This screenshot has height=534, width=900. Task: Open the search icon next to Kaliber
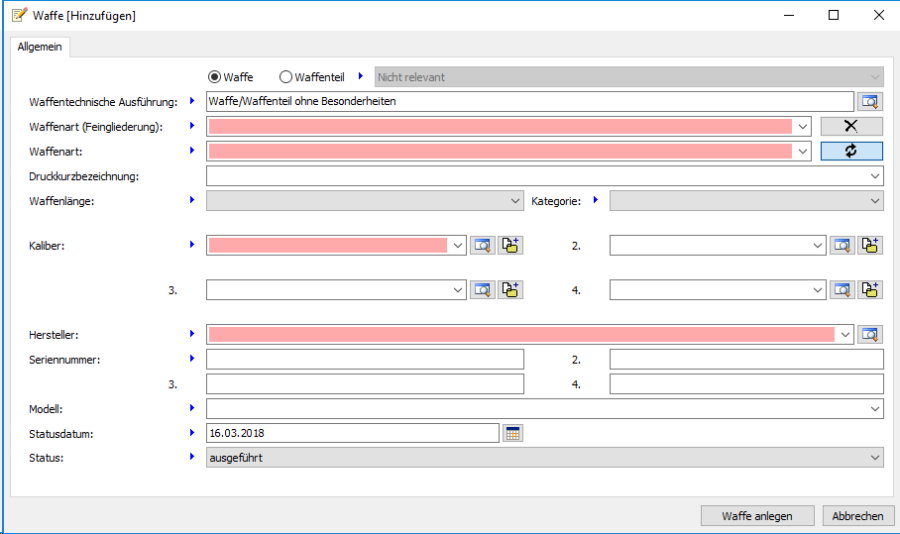point(483,245)
